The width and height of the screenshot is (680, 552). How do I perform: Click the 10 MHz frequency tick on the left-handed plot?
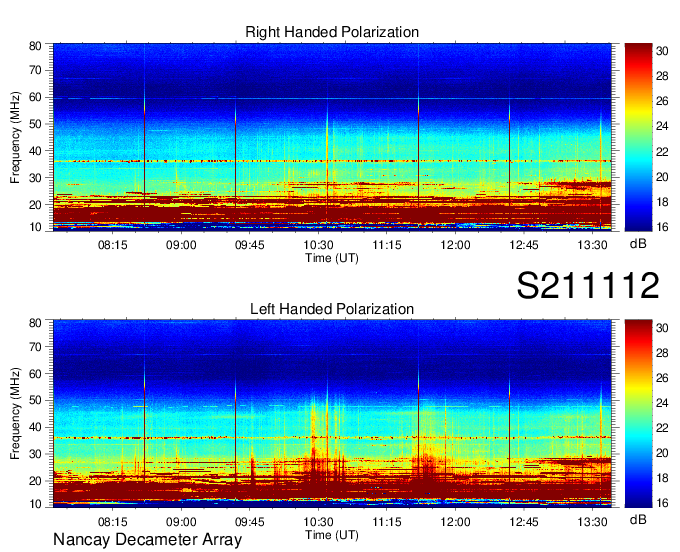coord(35,504)
